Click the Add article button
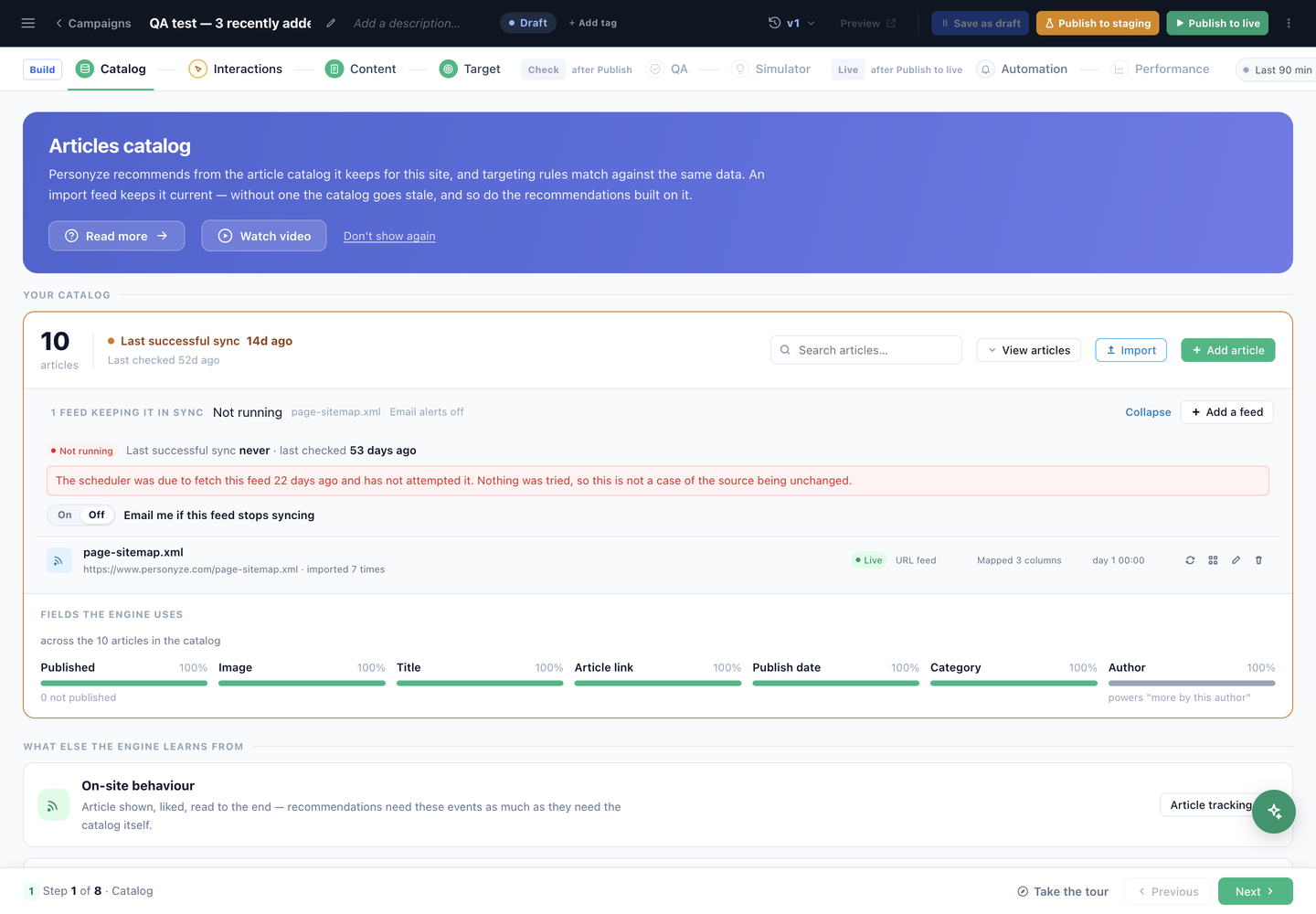Screen dimensions: 1316x914 pos(1227,350)
